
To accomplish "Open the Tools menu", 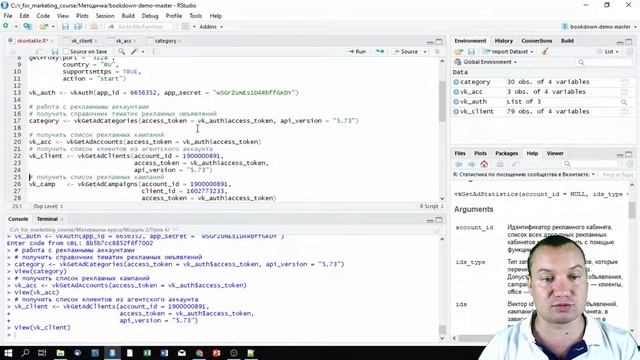I will (x=196, y=16).
